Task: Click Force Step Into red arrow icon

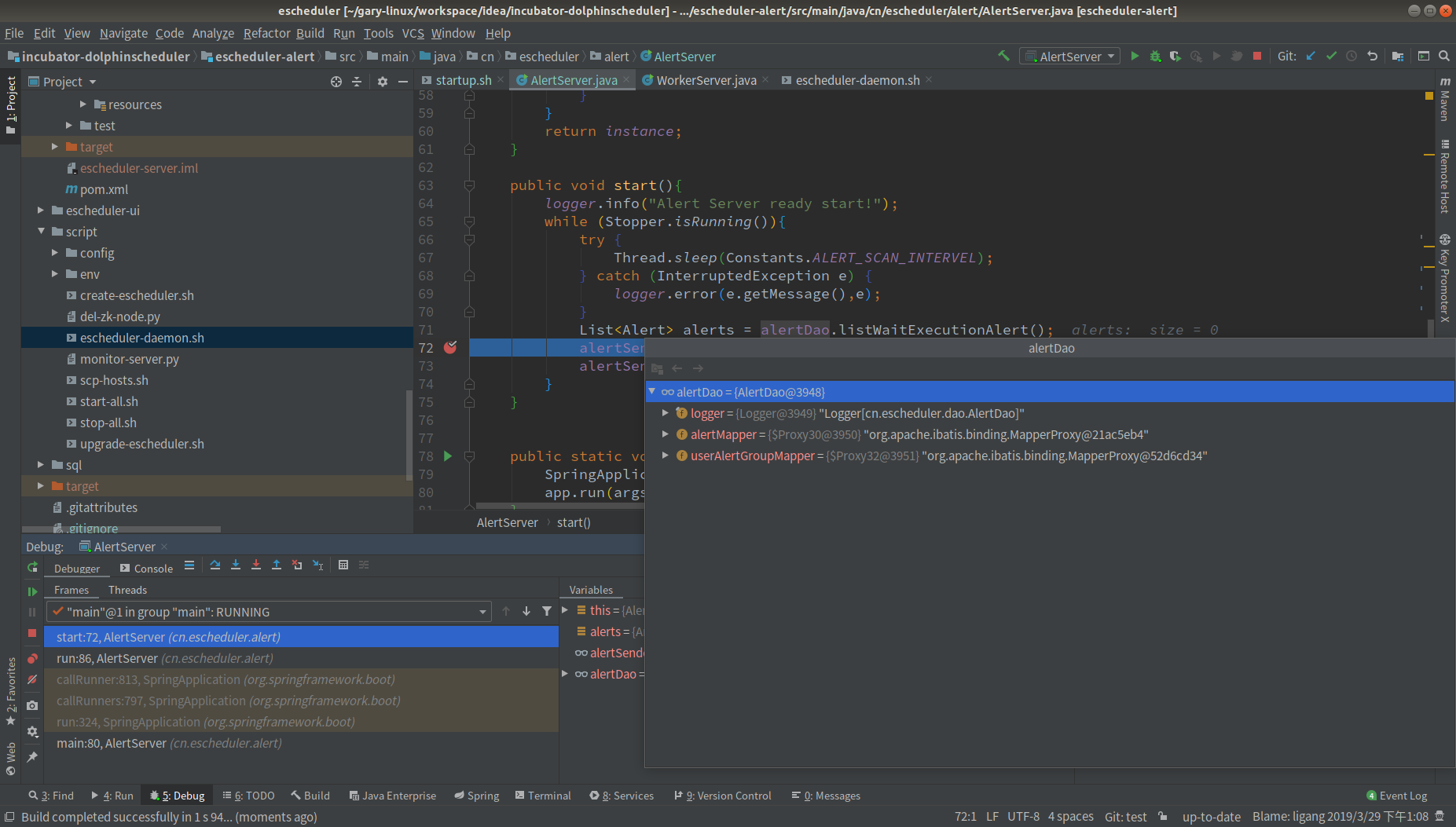Action: (x=256, y=565)
